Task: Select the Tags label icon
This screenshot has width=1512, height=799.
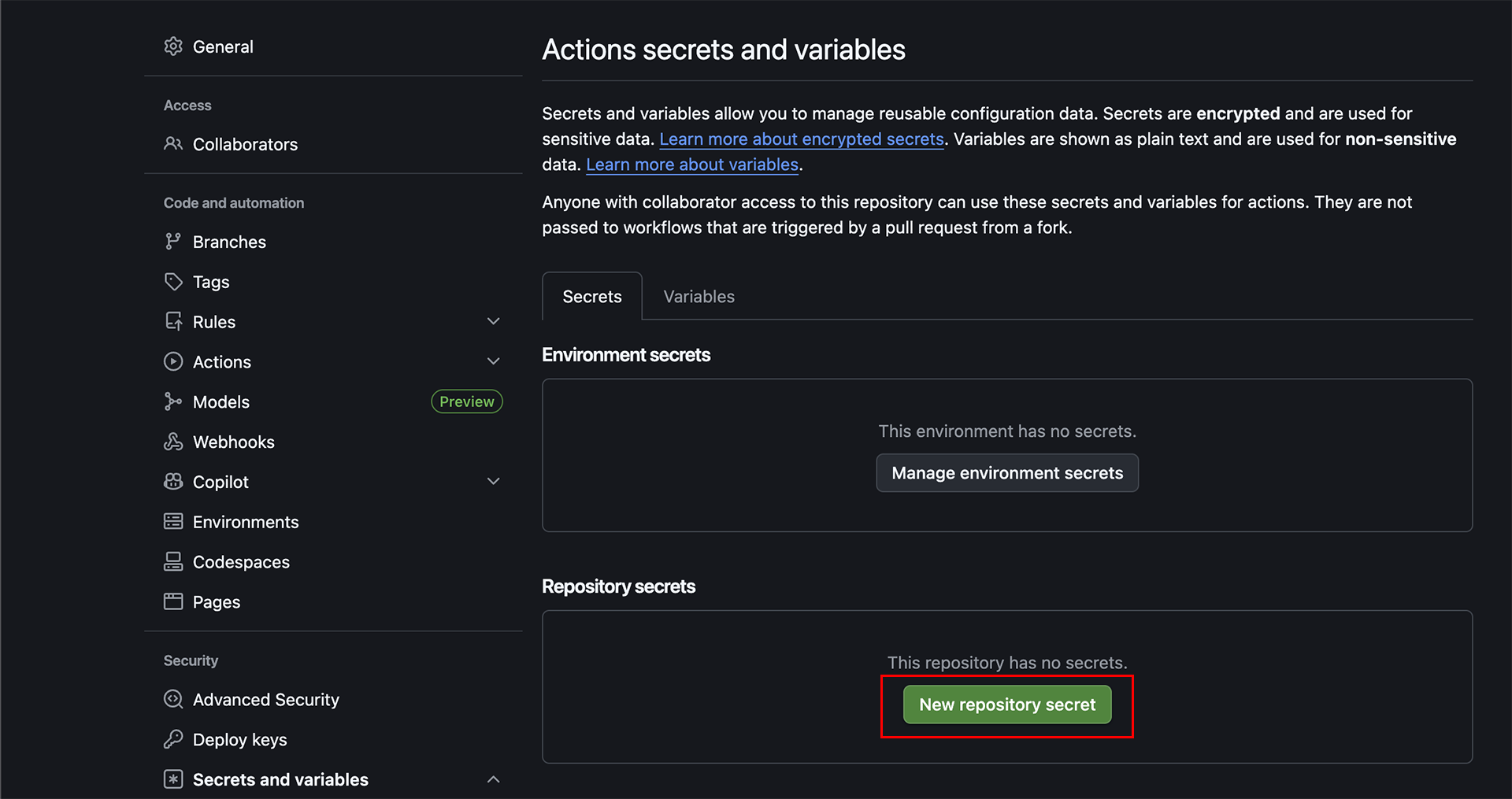Action: (x=173, y=282)
